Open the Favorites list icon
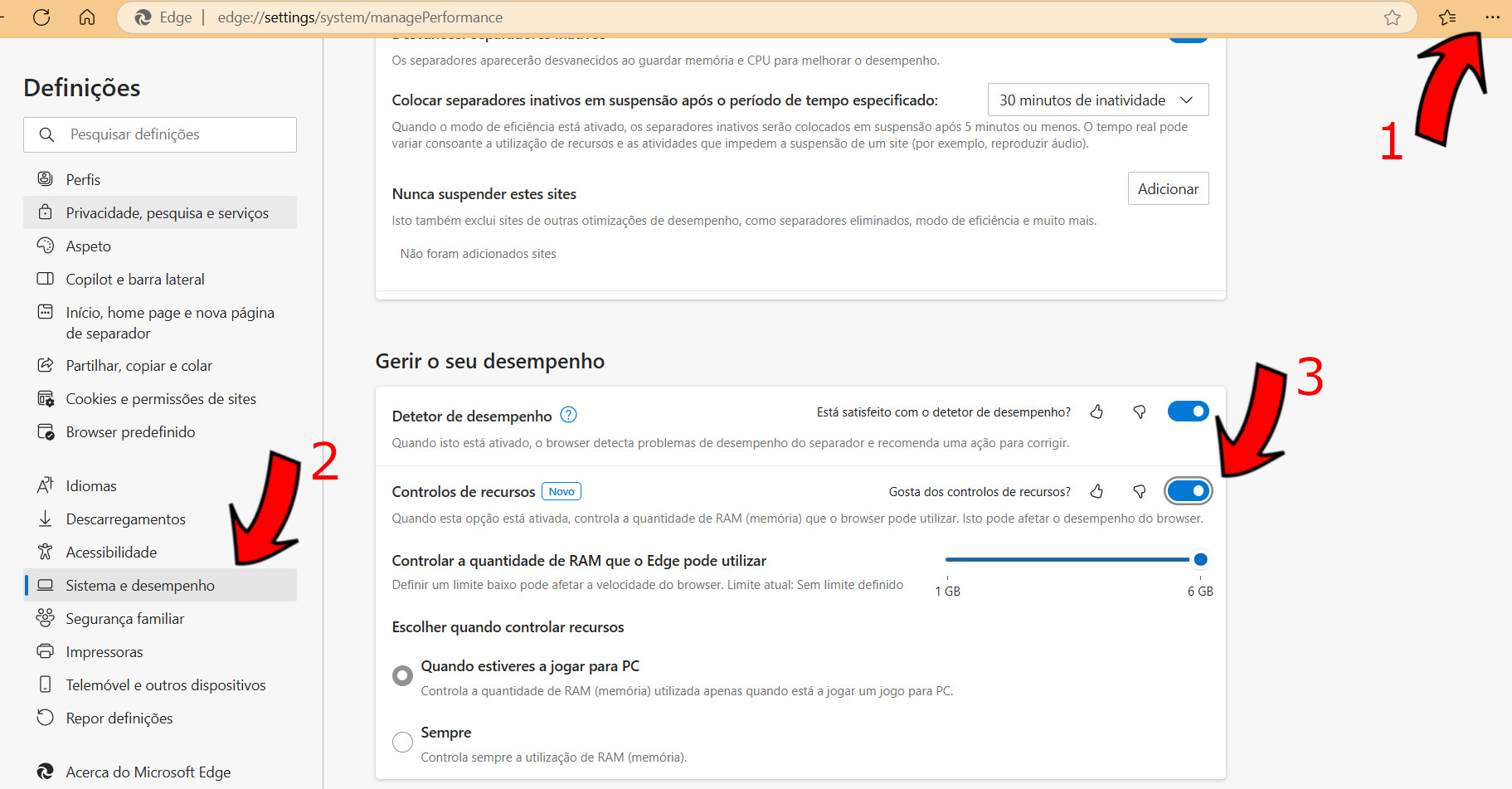The image size is (1512, 789). pos(1447,17)
